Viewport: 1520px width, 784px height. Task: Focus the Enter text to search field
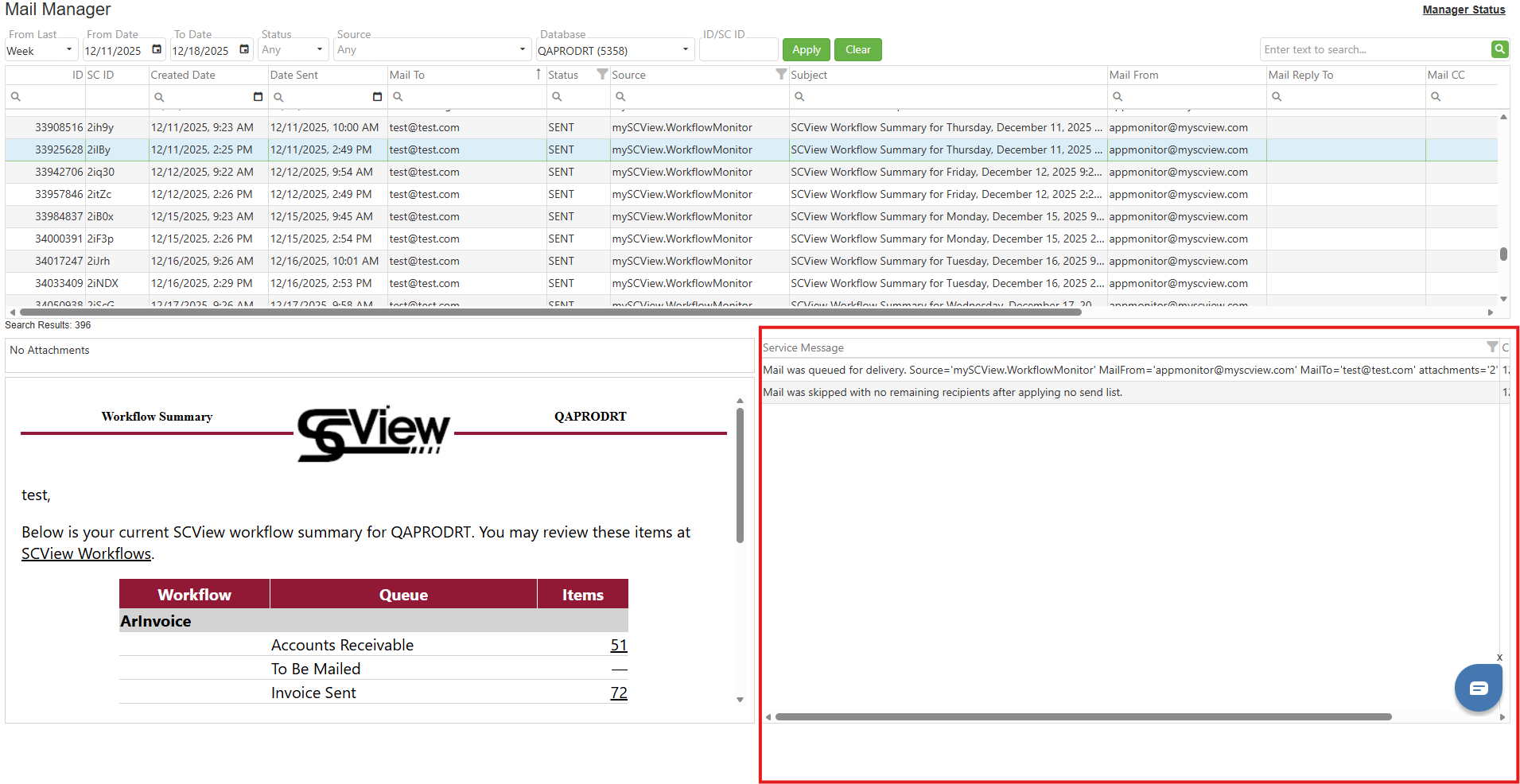(x=1375, y=49)
